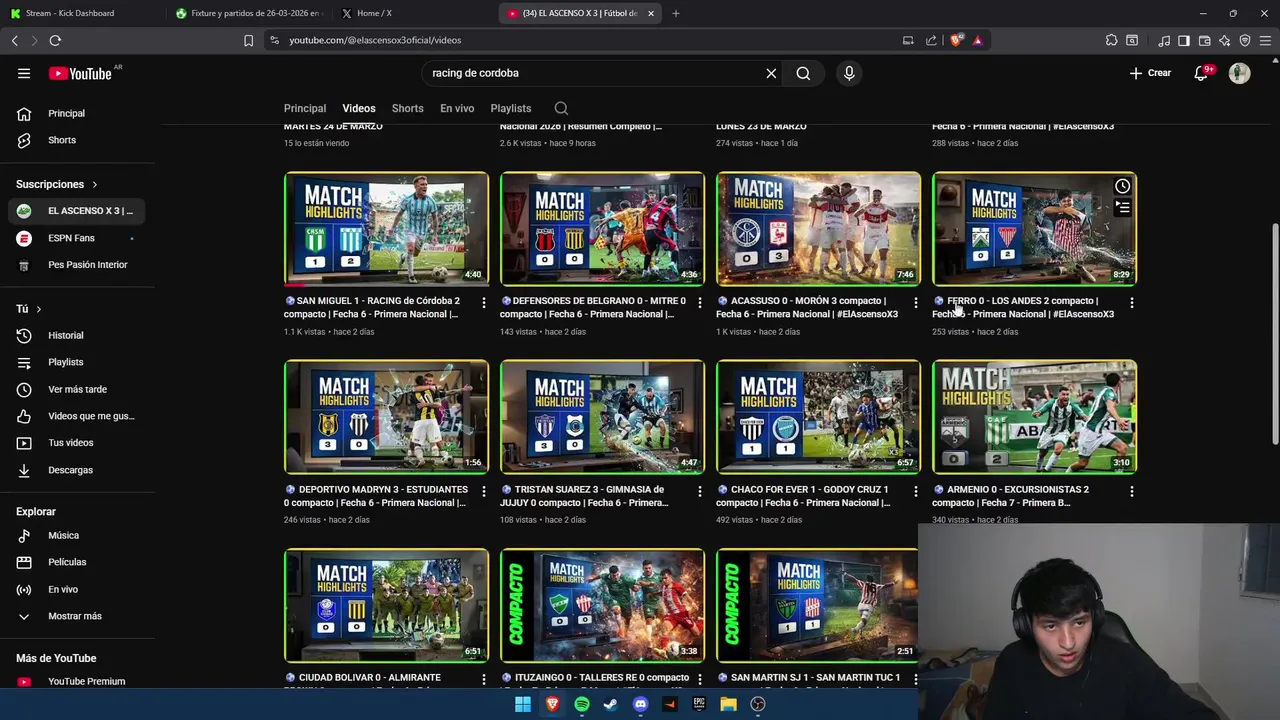The height and width of the screenshot is (720, 1280).
Task: Add FERRO video to queue
Action: pos(1123,208)
